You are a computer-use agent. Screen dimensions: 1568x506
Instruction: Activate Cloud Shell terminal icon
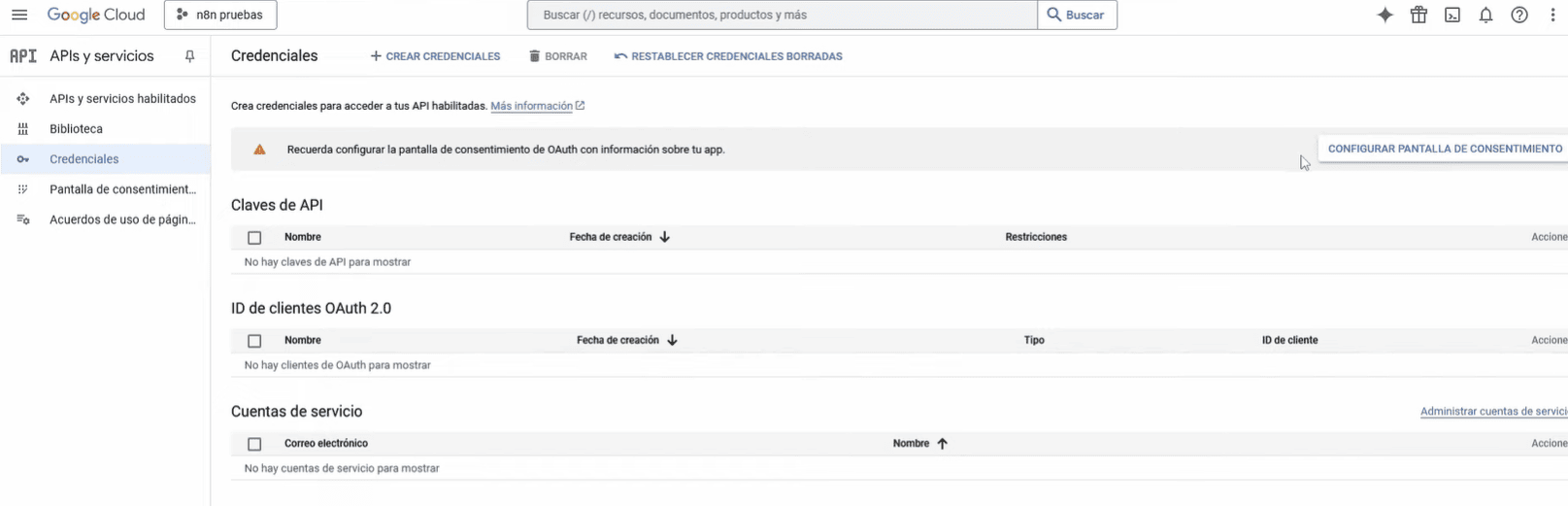1452,16
